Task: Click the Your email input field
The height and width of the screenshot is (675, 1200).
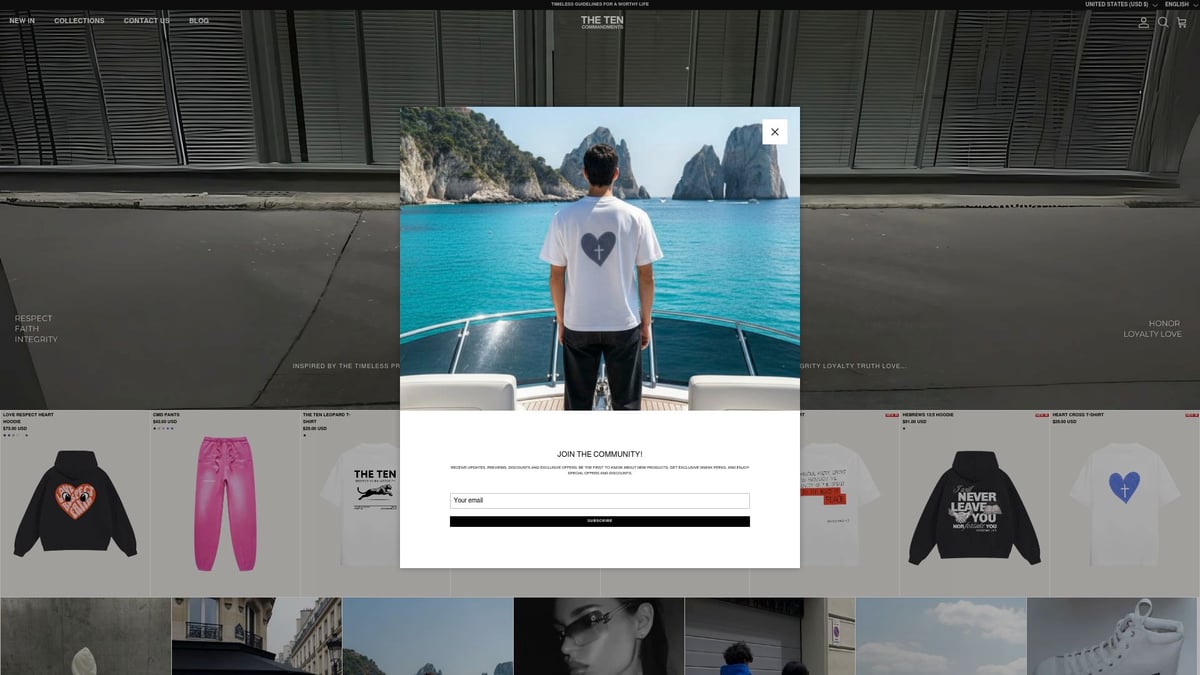Action: pyautogui.click(x=599, y=500)
